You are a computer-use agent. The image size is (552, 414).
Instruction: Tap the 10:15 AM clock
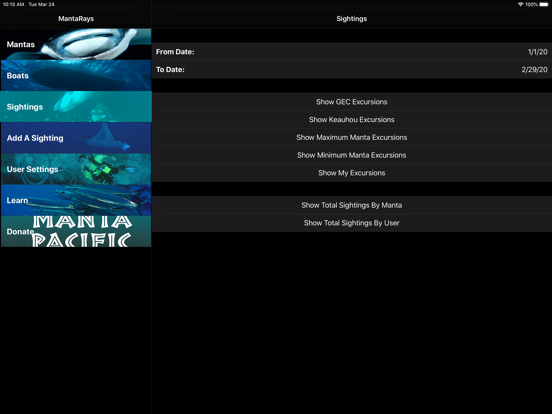pyautogui.click(x=13, y=4)
